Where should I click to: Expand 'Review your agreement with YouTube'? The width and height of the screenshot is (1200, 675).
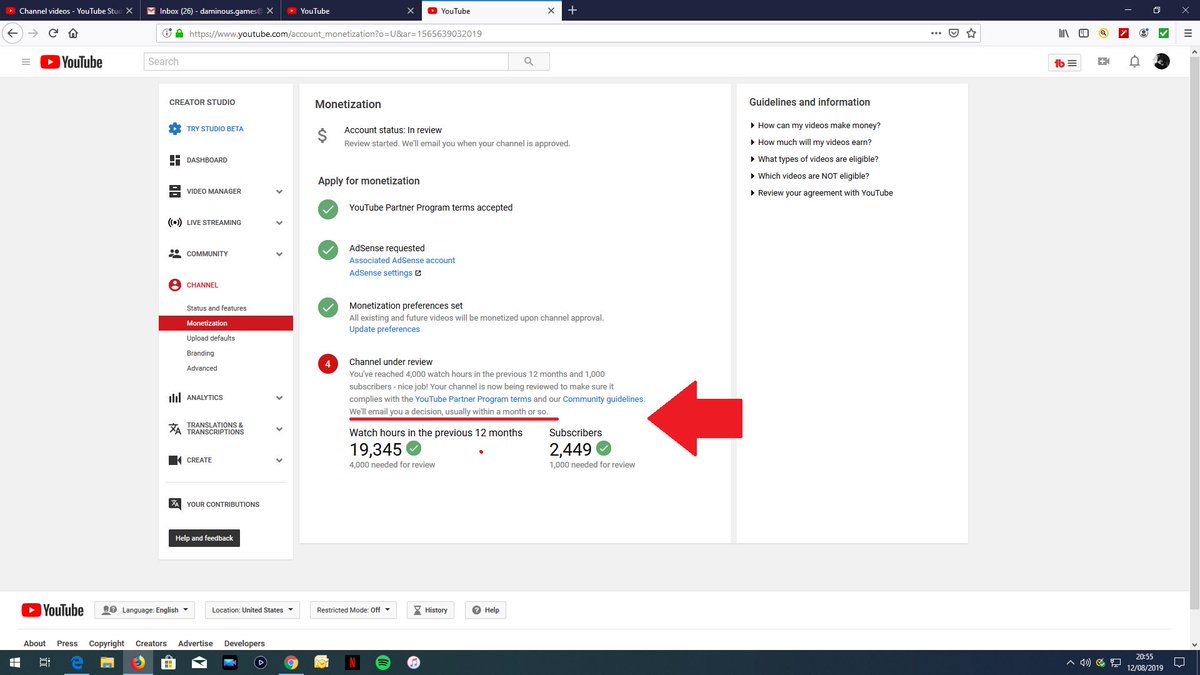coord(821,193)
